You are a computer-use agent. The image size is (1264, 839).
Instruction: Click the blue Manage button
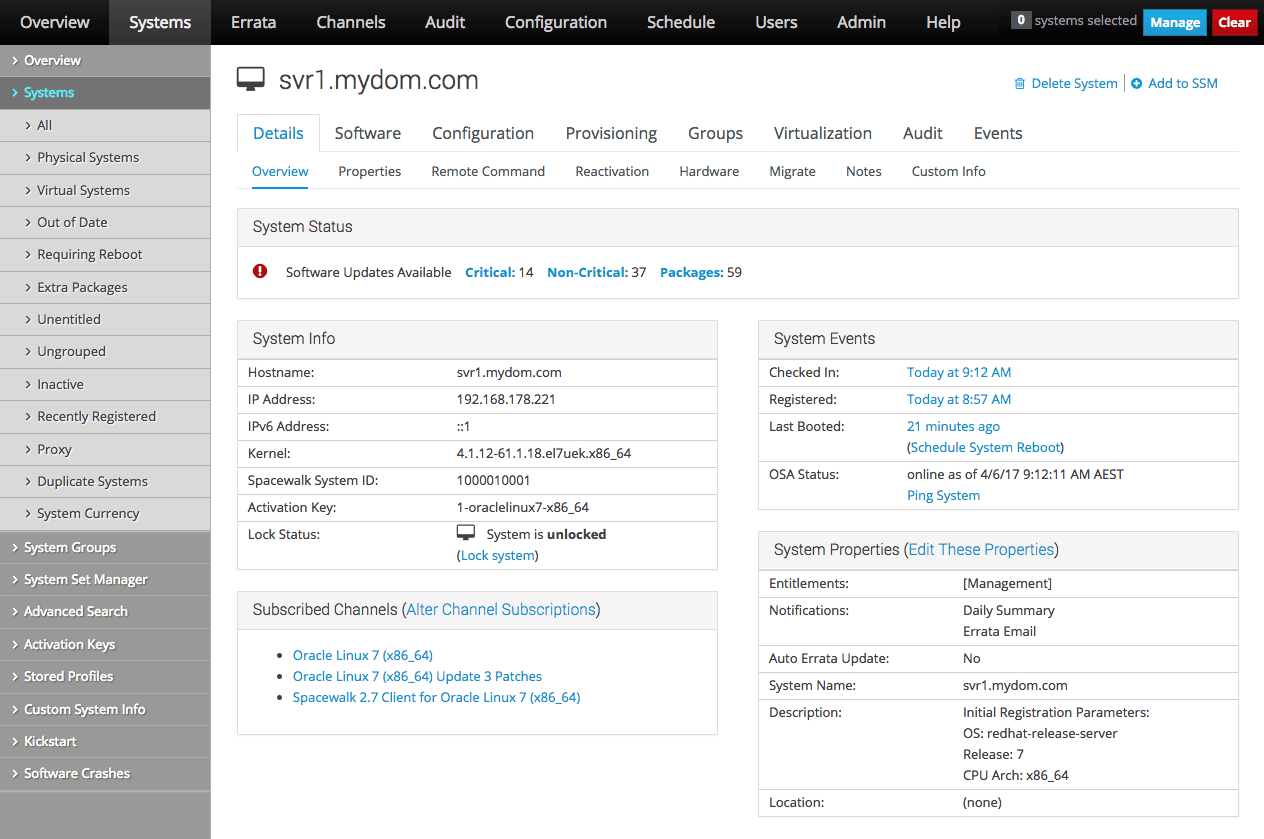[1175, 22]
